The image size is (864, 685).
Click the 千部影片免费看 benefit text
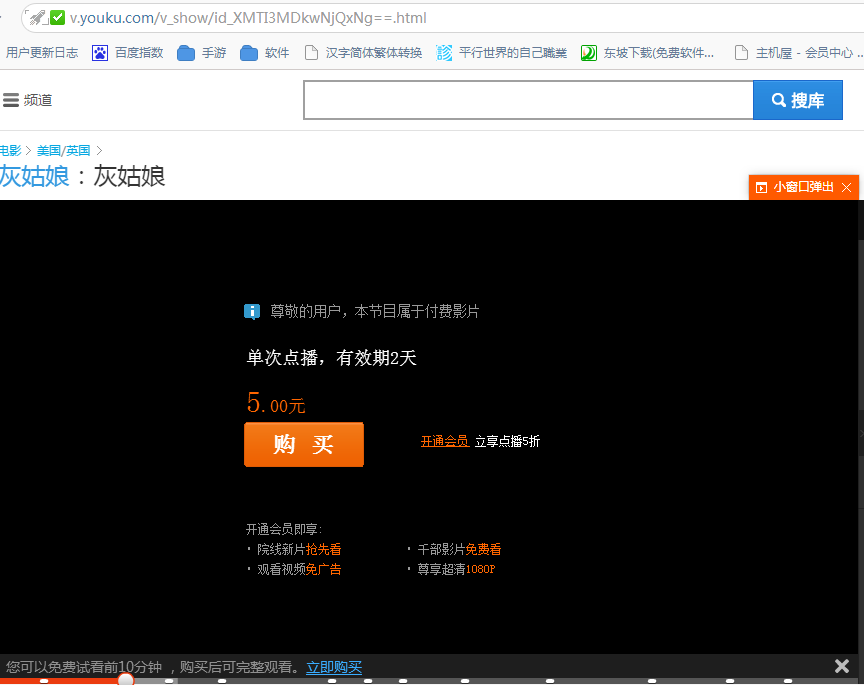[460, 549]
